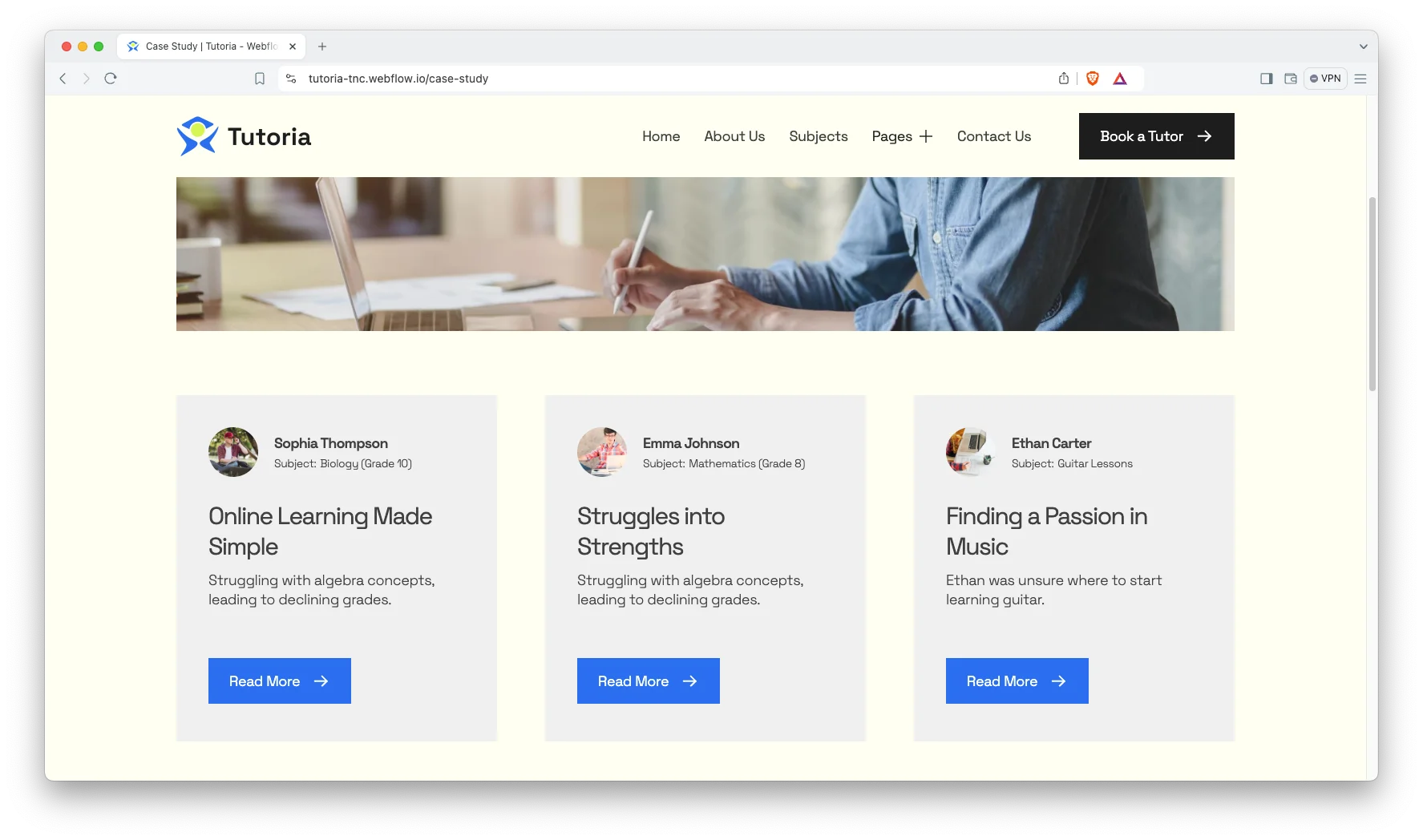This screenshot has height=840, width=1423.
Task: Click Emma Johnson's profile thumbnail
Action: click(x=602, y=452)
